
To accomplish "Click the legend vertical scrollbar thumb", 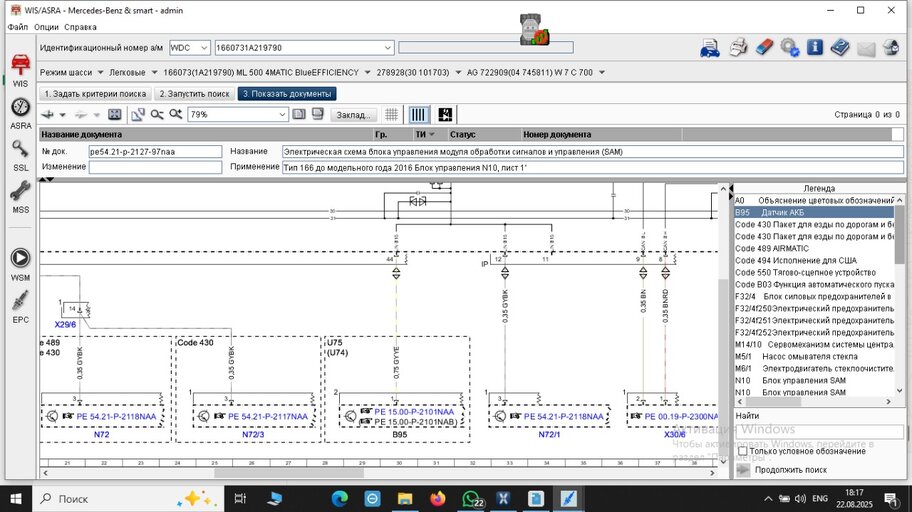I will (x=899, y=234).
